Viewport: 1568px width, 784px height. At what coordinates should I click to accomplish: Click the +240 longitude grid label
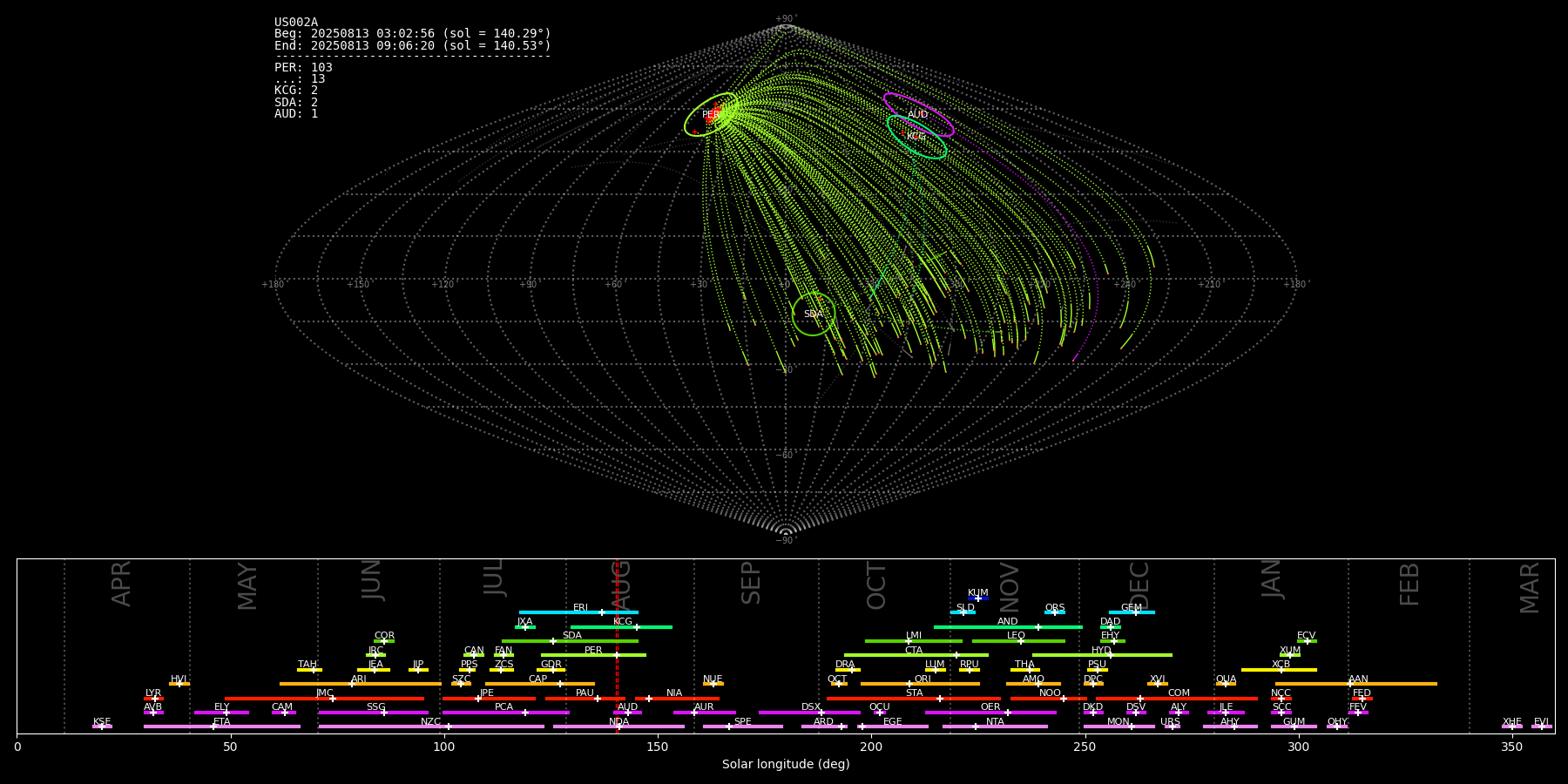[x=1125, y=285]
